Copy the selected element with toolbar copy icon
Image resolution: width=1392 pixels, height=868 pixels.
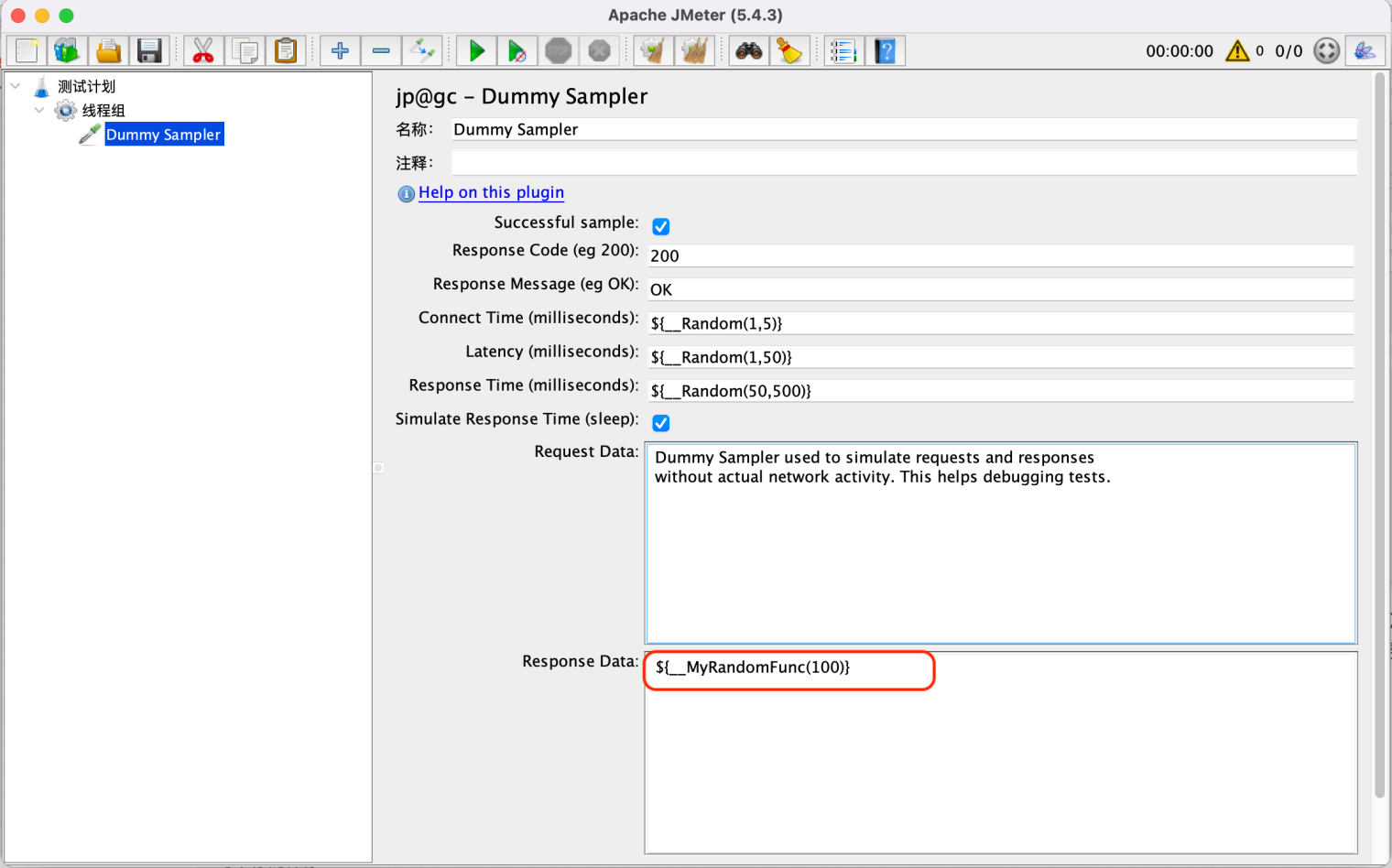click(245, 50)
